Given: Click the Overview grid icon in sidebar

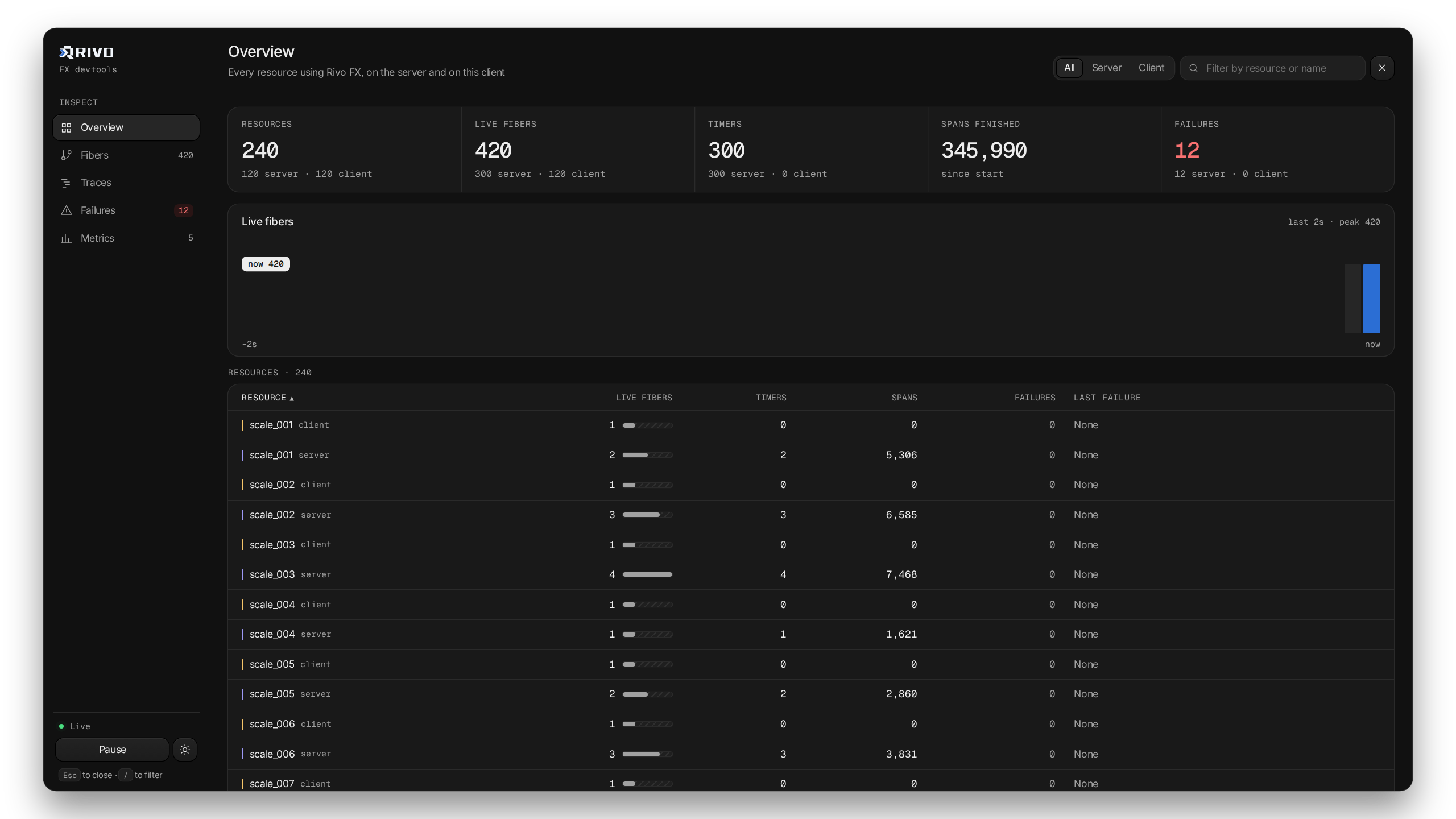Looking at the screenshot, I should (67, 127).
